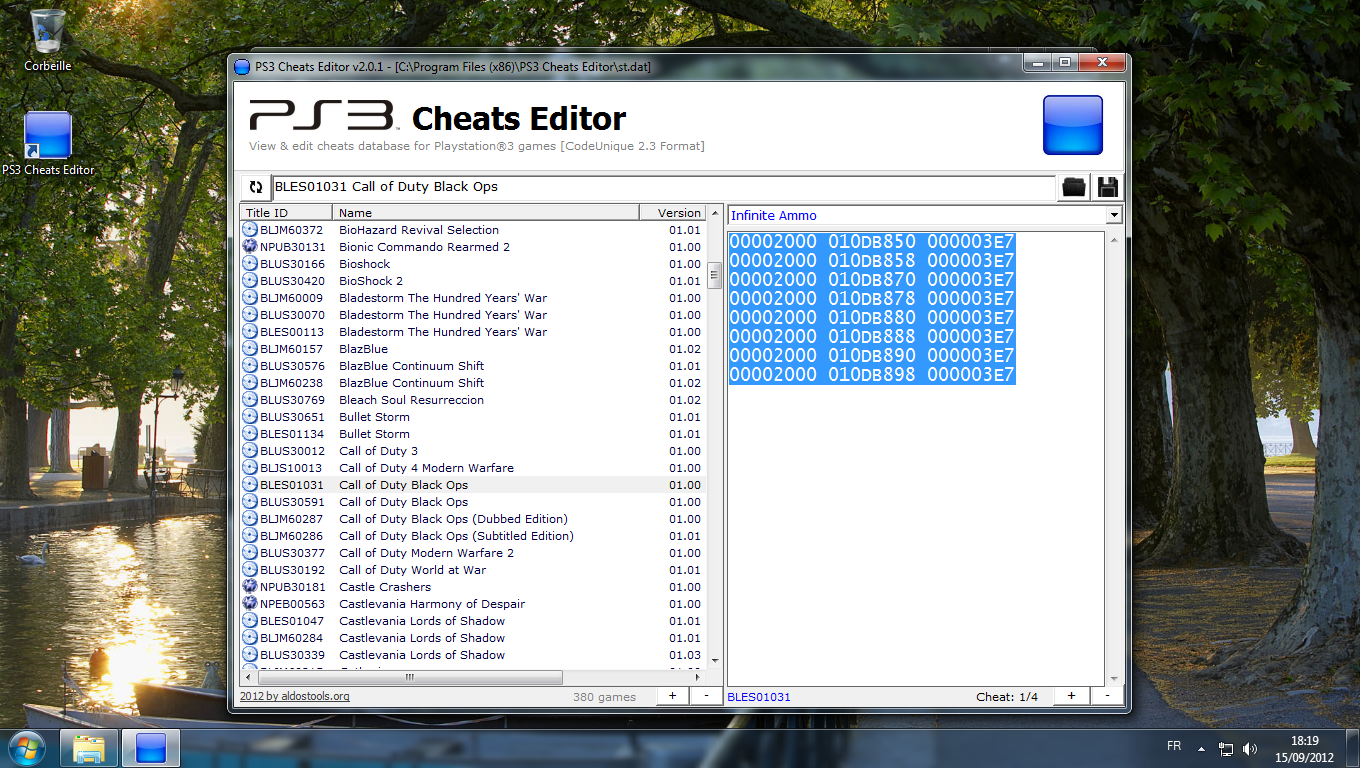Select Call of Duty Black Ops (Dubbed Edition)

(x=473, y=519)
